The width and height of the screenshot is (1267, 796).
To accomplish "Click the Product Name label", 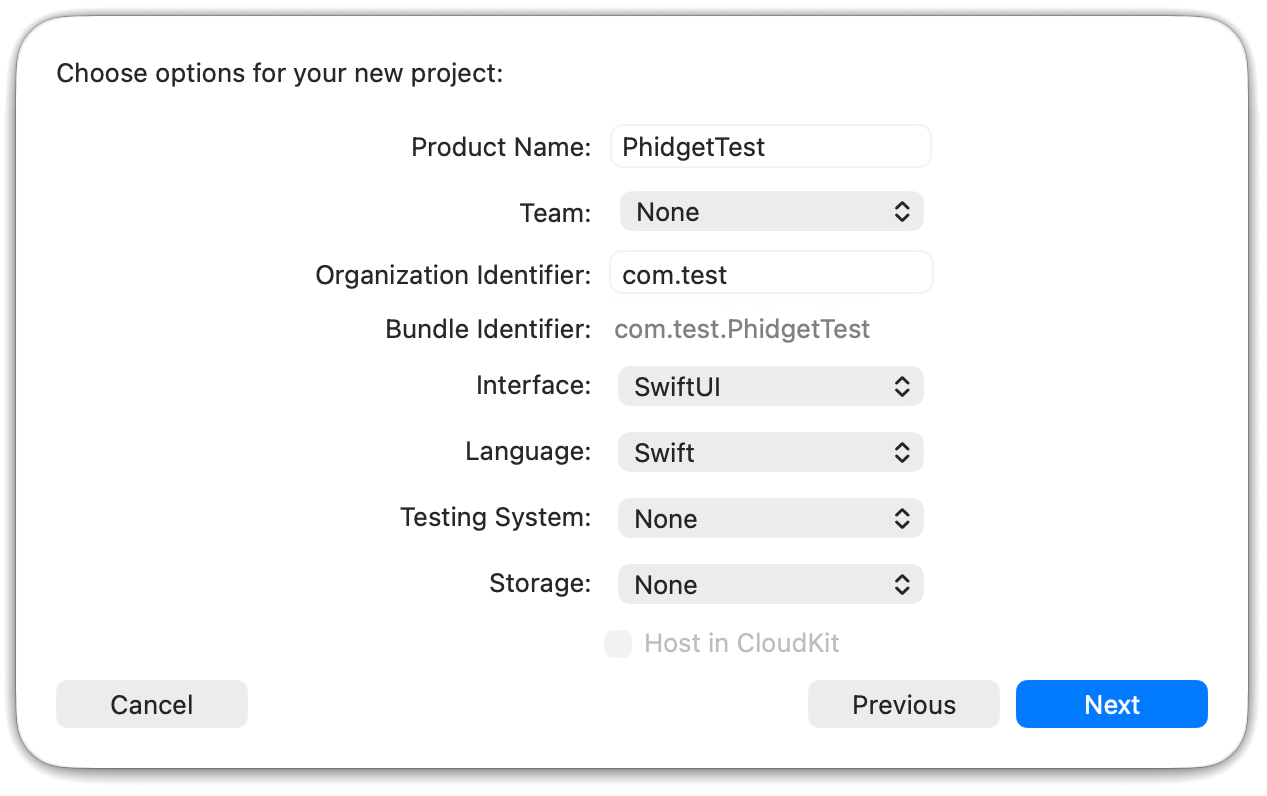I will [501, 147].
